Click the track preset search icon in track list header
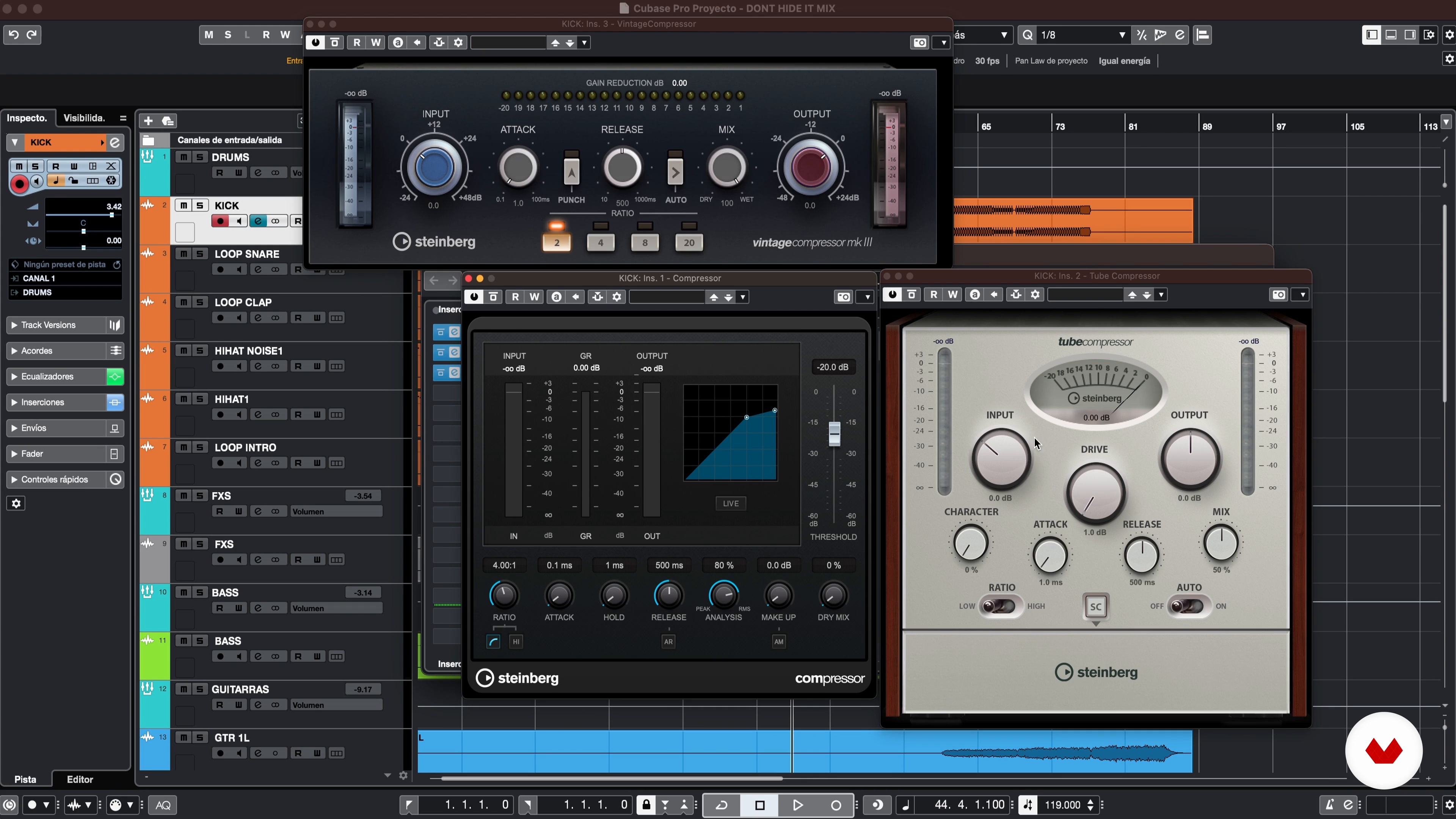The height and width of the screenshot is (819, 1456). [x=168, y=121]
